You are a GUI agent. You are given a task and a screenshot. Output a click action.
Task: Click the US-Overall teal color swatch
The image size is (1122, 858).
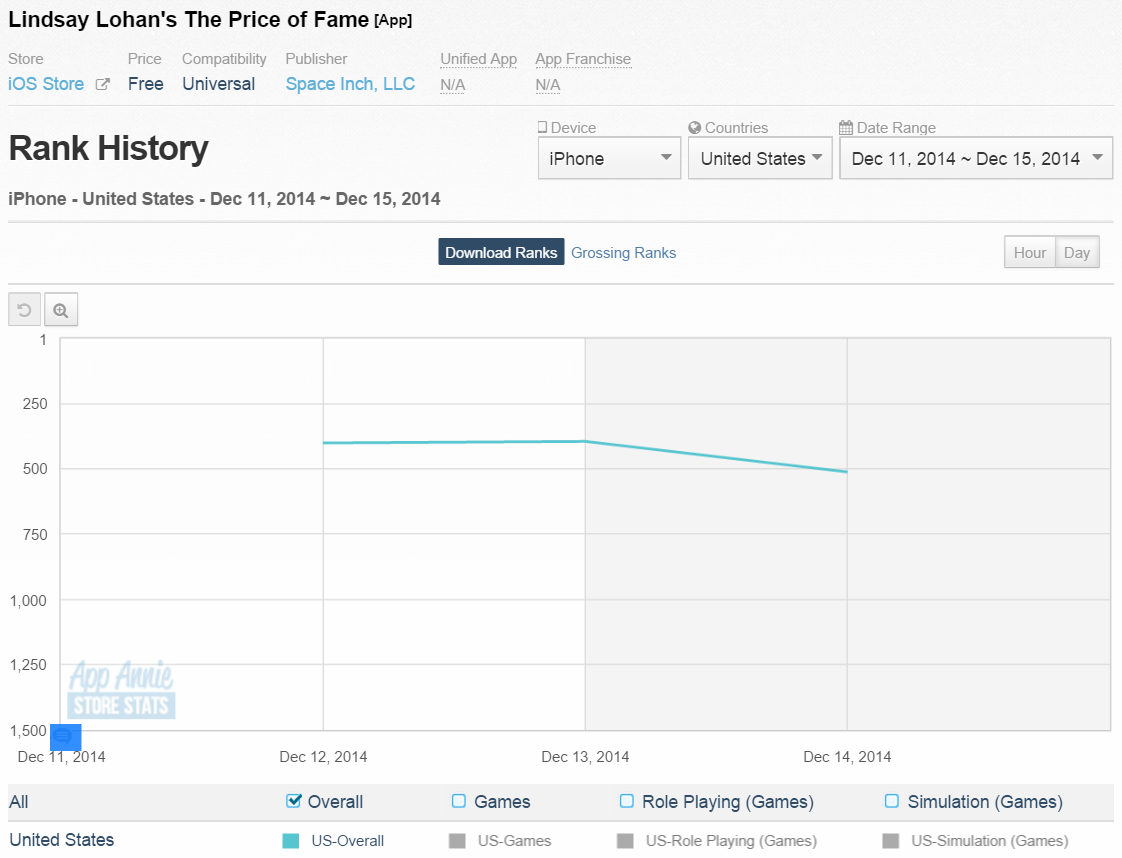coord(291,841)
